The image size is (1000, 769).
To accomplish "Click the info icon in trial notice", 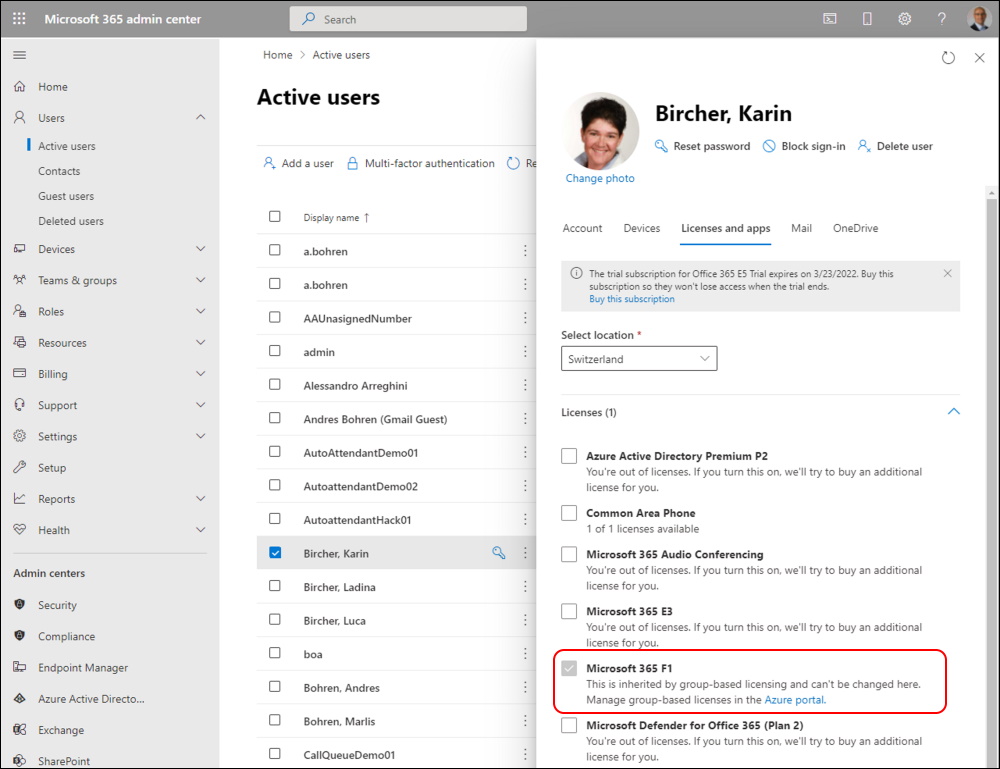I will point(576,273).
